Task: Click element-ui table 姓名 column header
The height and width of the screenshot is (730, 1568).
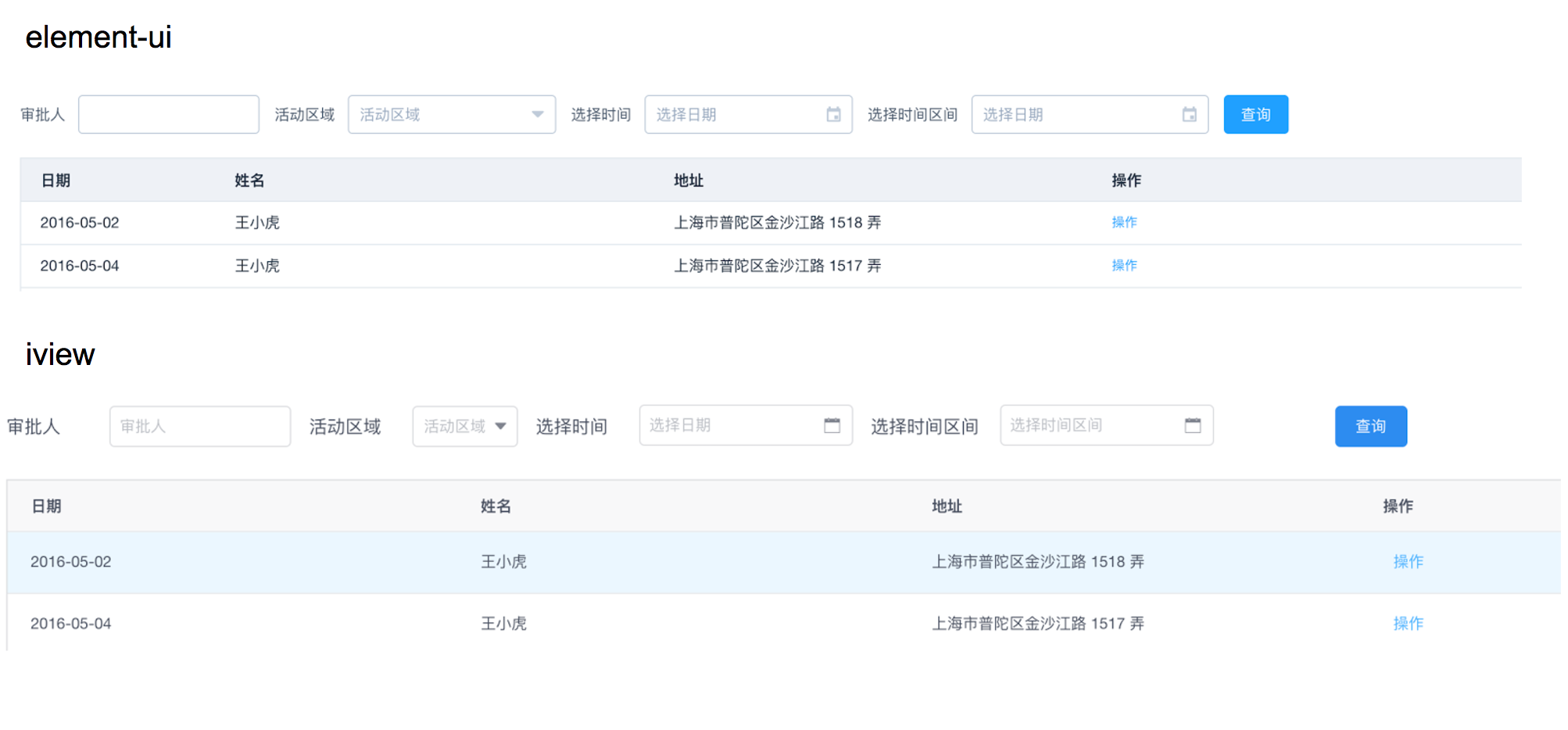Action: (x=249, y=181)
